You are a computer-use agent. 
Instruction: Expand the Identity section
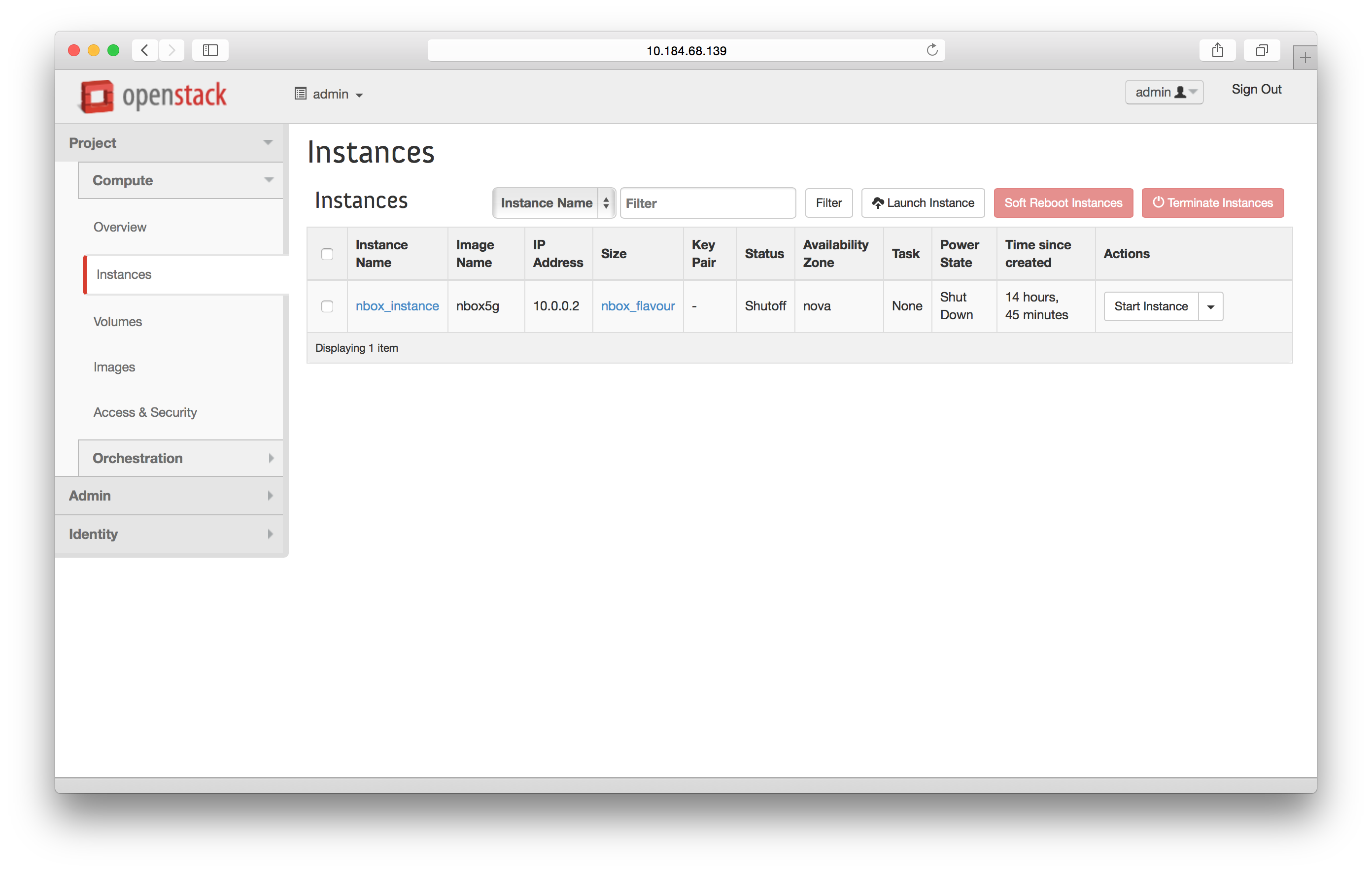[x=170, y=534]
